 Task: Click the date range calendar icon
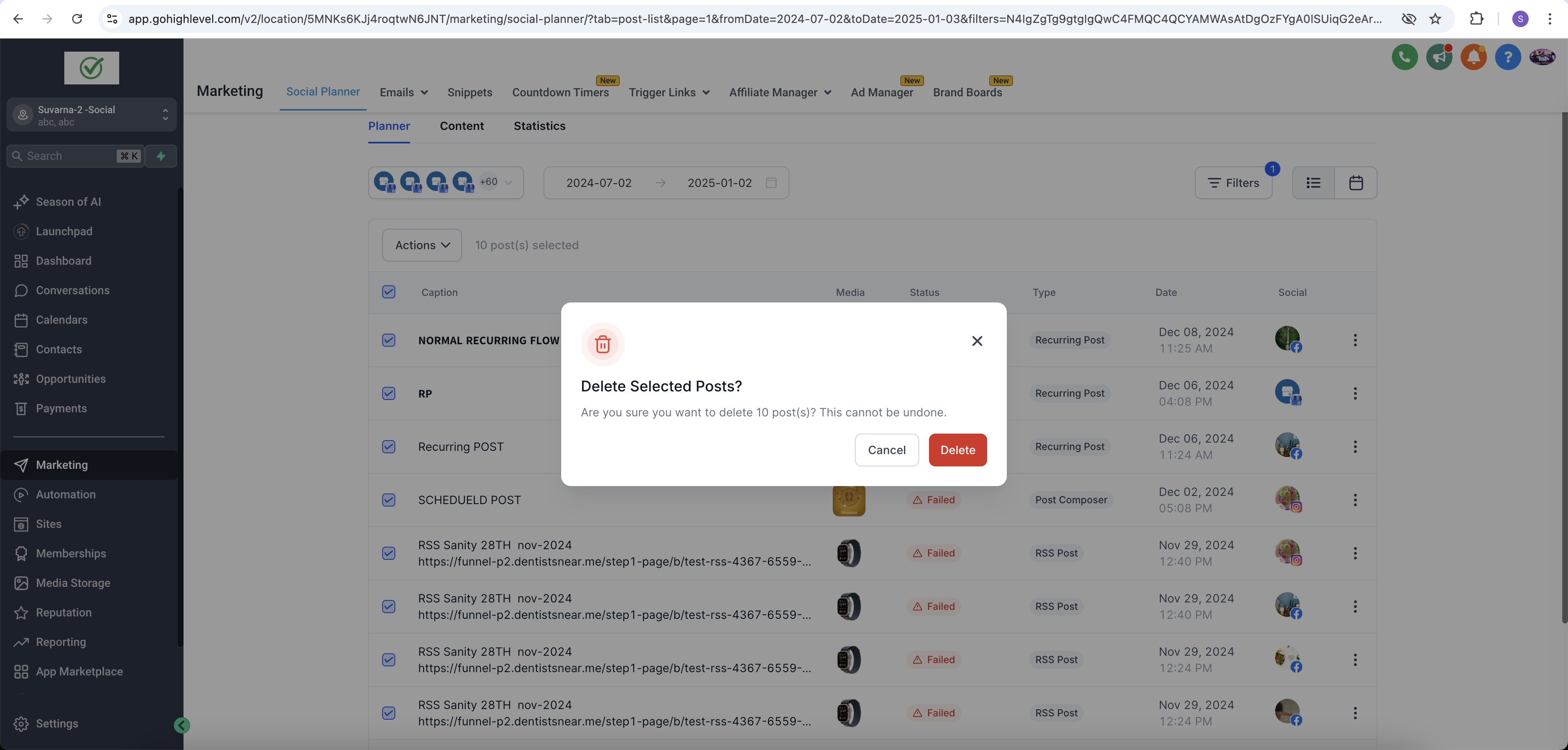(770, 183)
